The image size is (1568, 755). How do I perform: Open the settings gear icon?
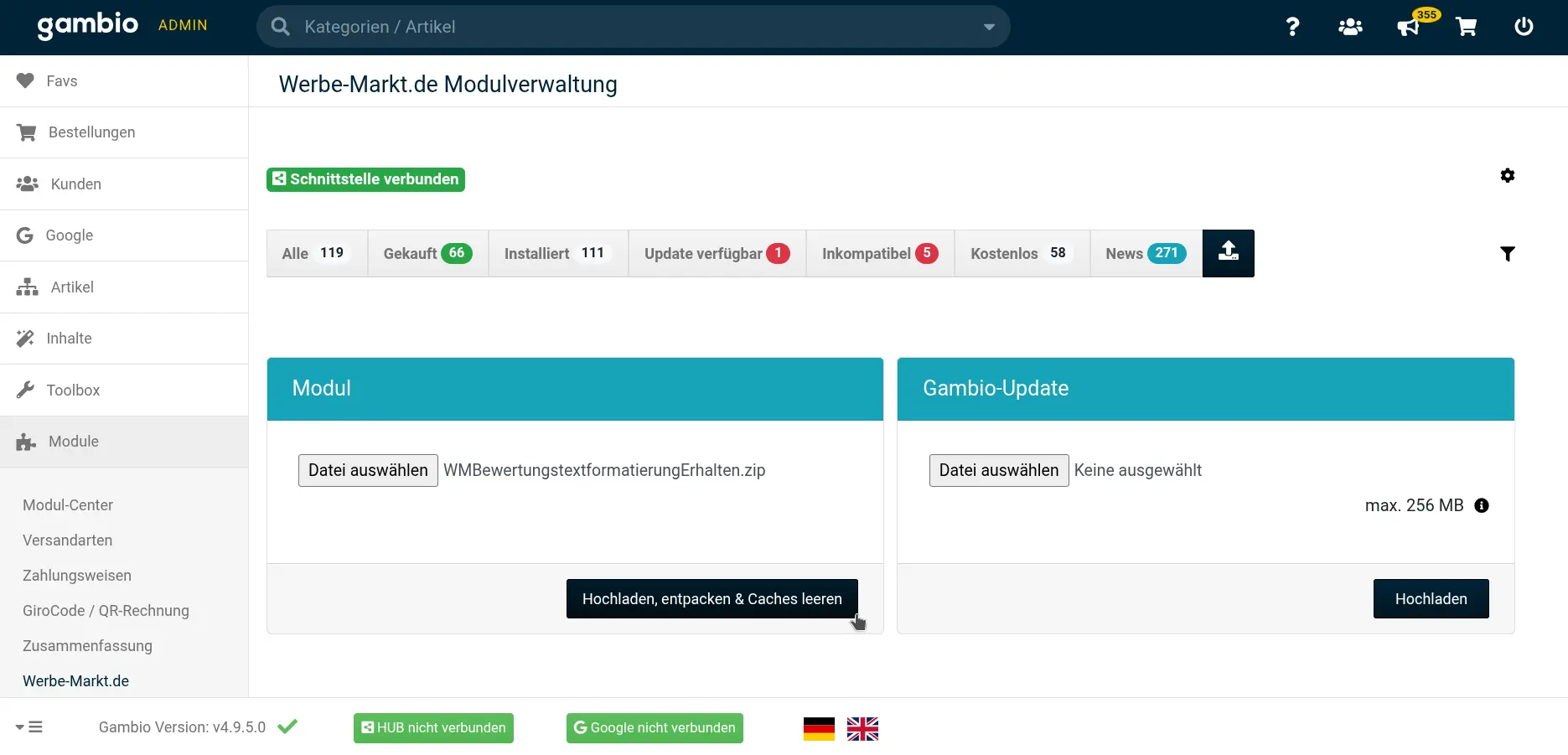(x=1508, y=175)
